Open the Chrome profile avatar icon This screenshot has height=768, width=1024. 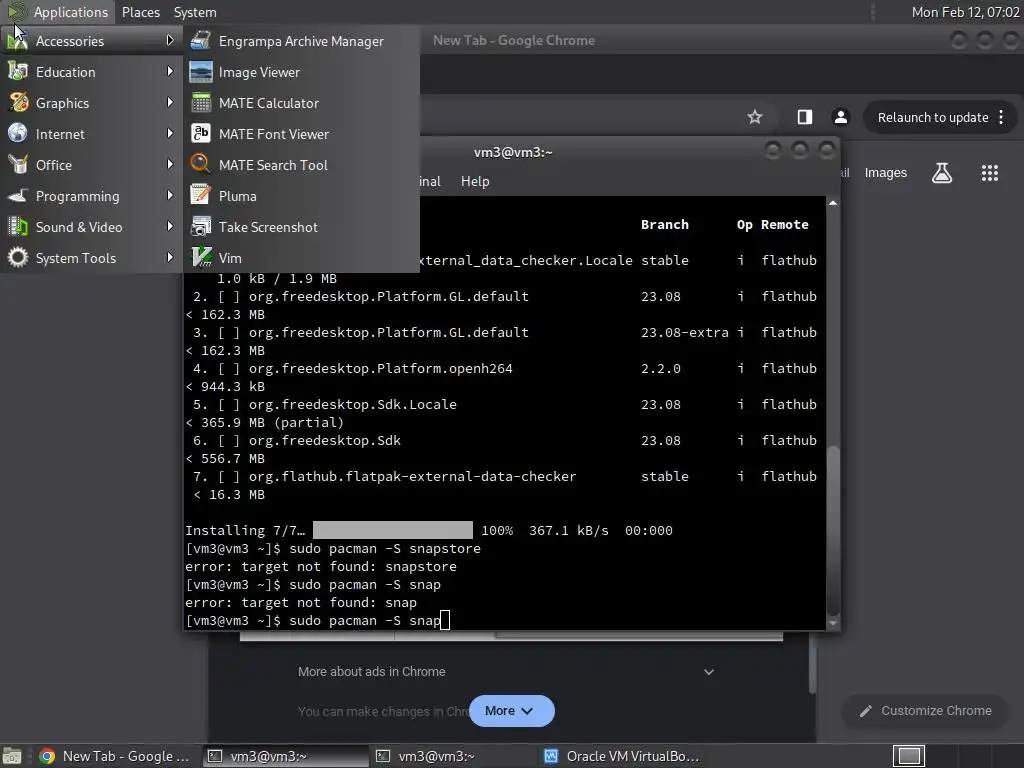point(840,117)
